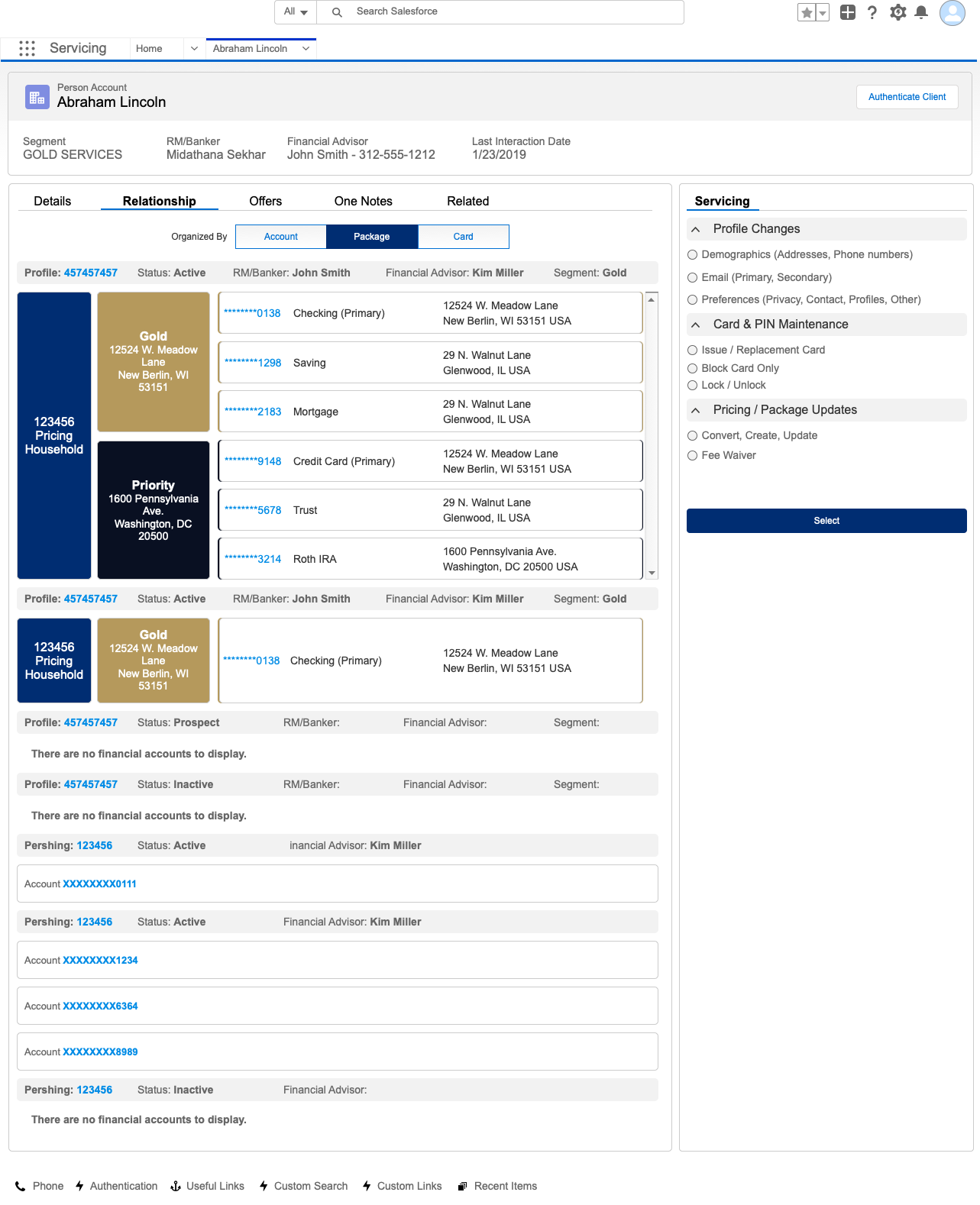This screenshot has width=980, height=1205.
Task: Open account link ending in 0111
Action: coord(99,884)
